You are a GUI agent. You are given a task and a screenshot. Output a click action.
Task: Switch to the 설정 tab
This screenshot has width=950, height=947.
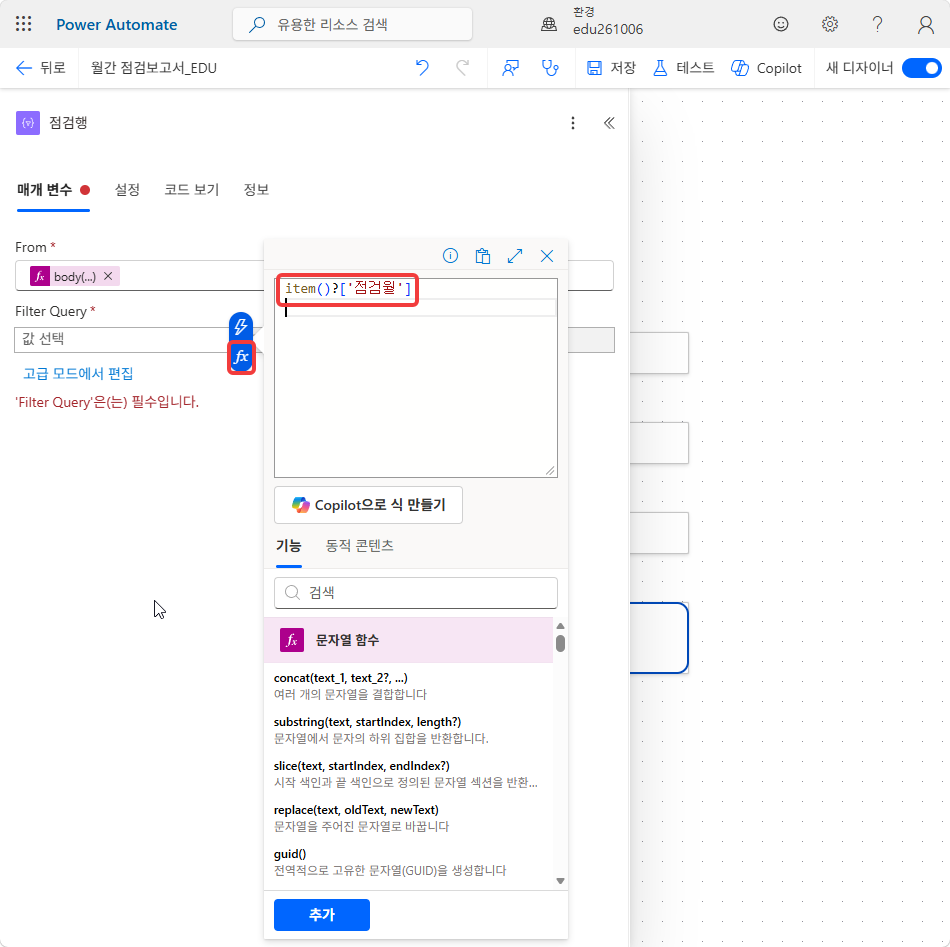tap(127, 190)
